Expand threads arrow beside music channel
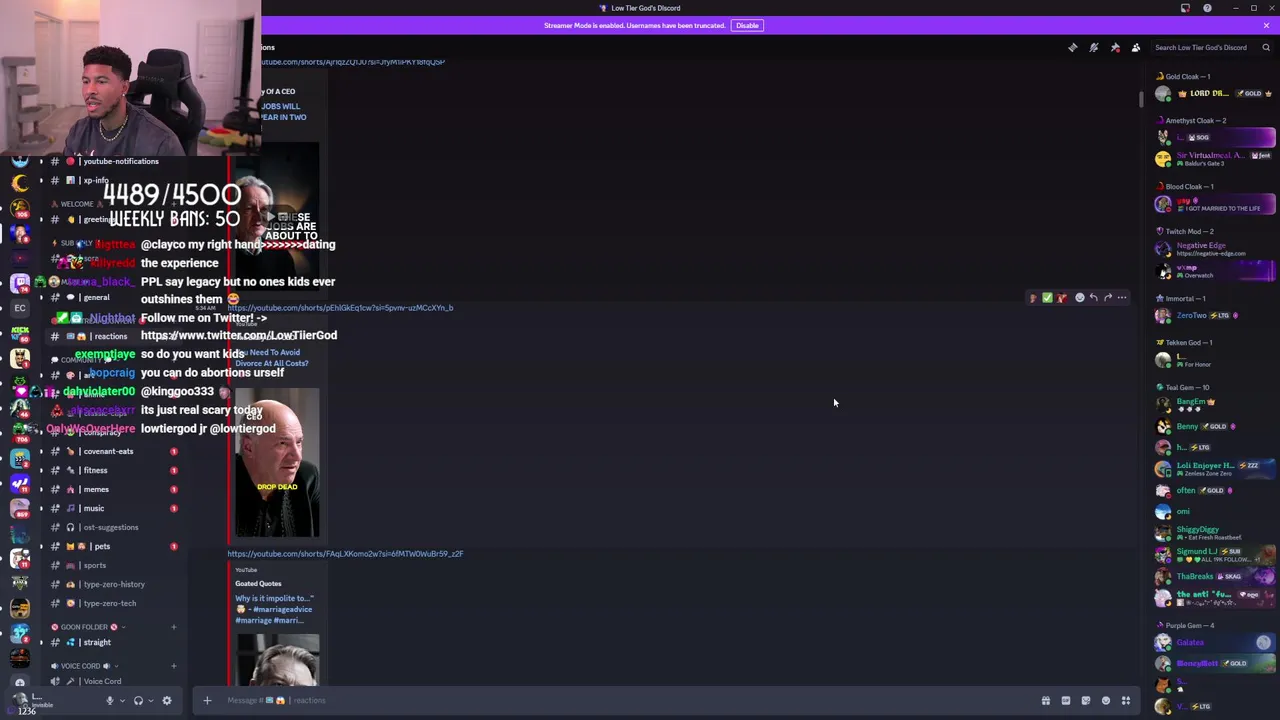 [41, 508]
